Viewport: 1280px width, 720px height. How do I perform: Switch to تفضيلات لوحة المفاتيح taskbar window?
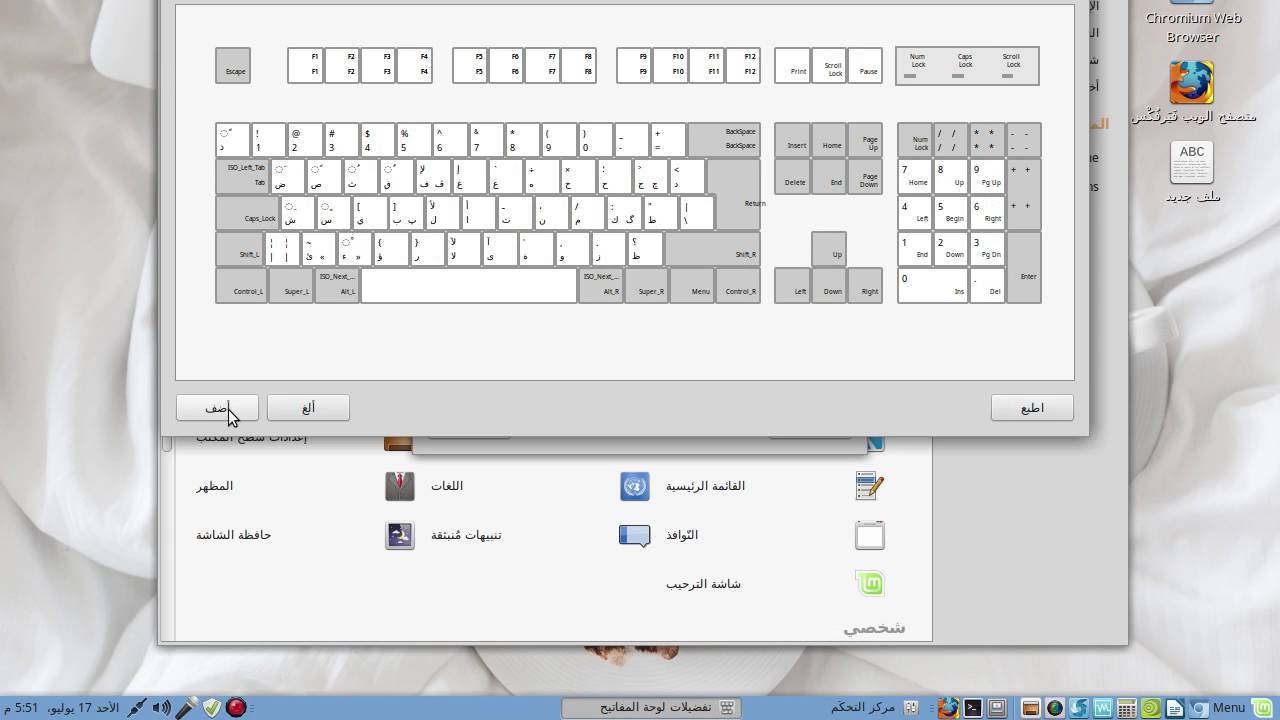click(651, 708)
